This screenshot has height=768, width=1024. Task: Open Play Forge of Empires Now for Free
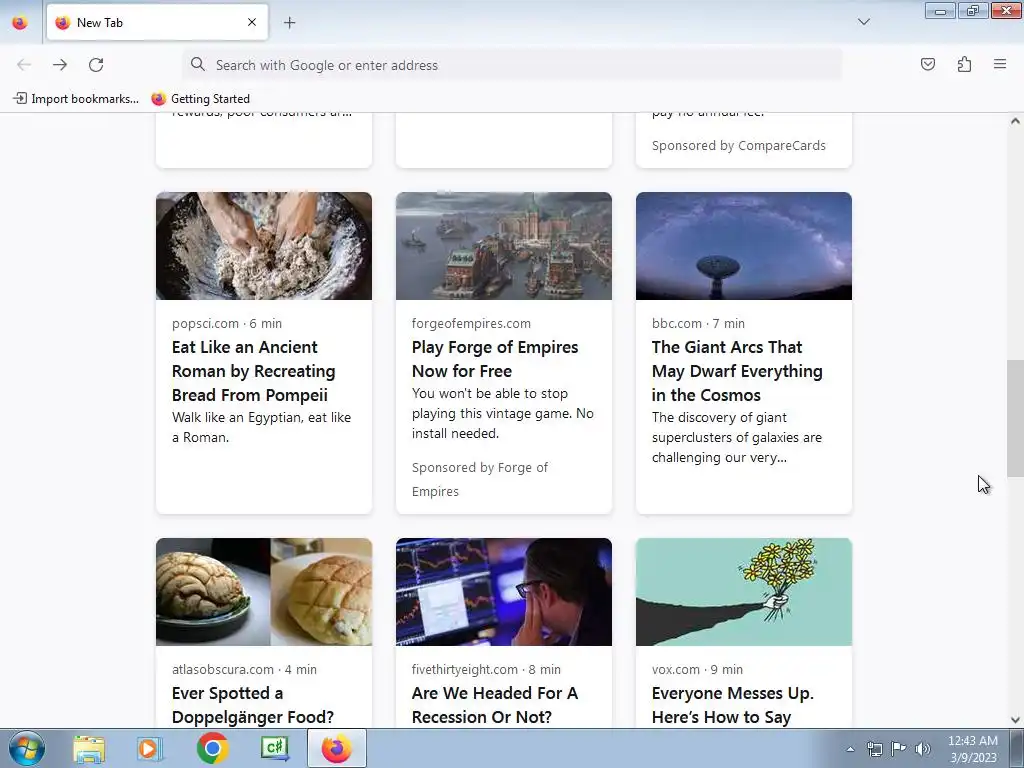[x=495, y=359]
